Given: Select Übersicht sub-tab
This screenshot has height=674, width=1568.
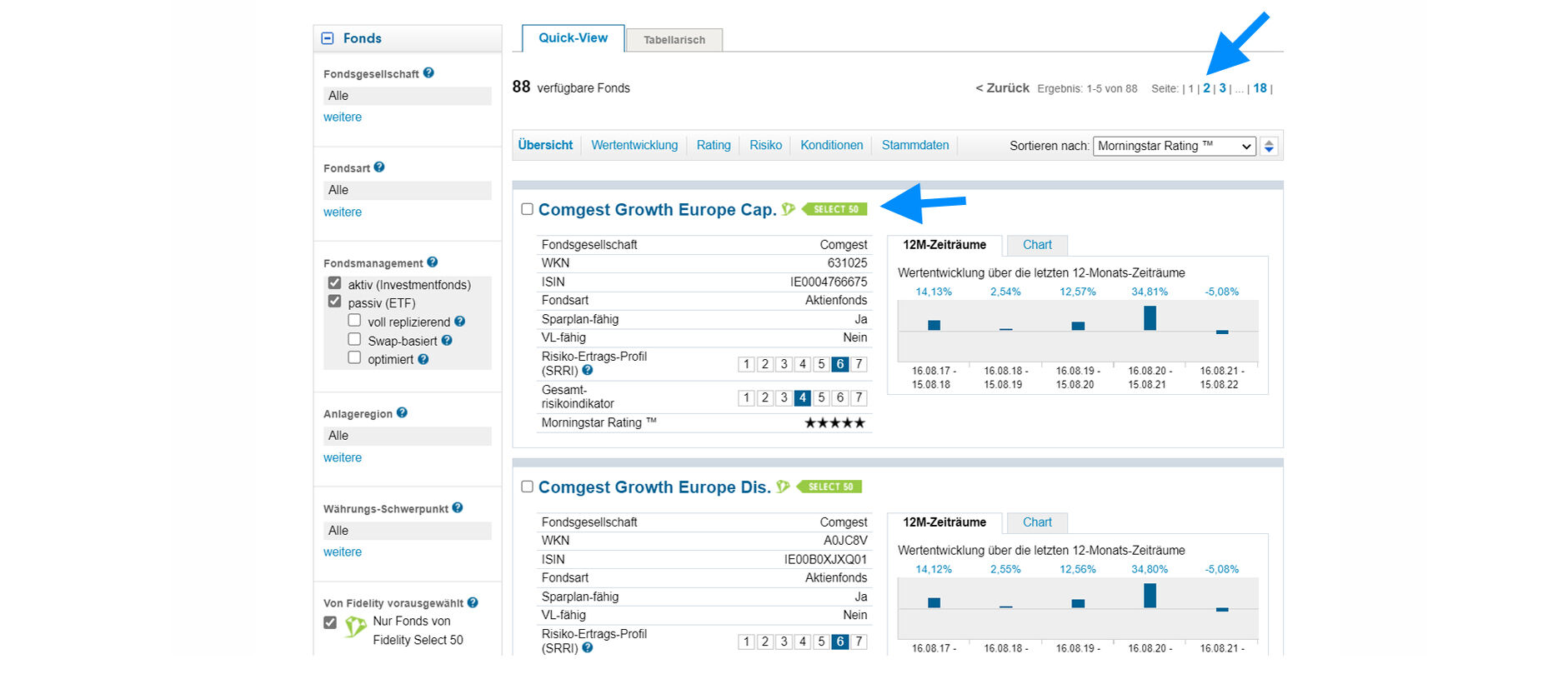Looking at the screenshot, I should coord(545,145).
